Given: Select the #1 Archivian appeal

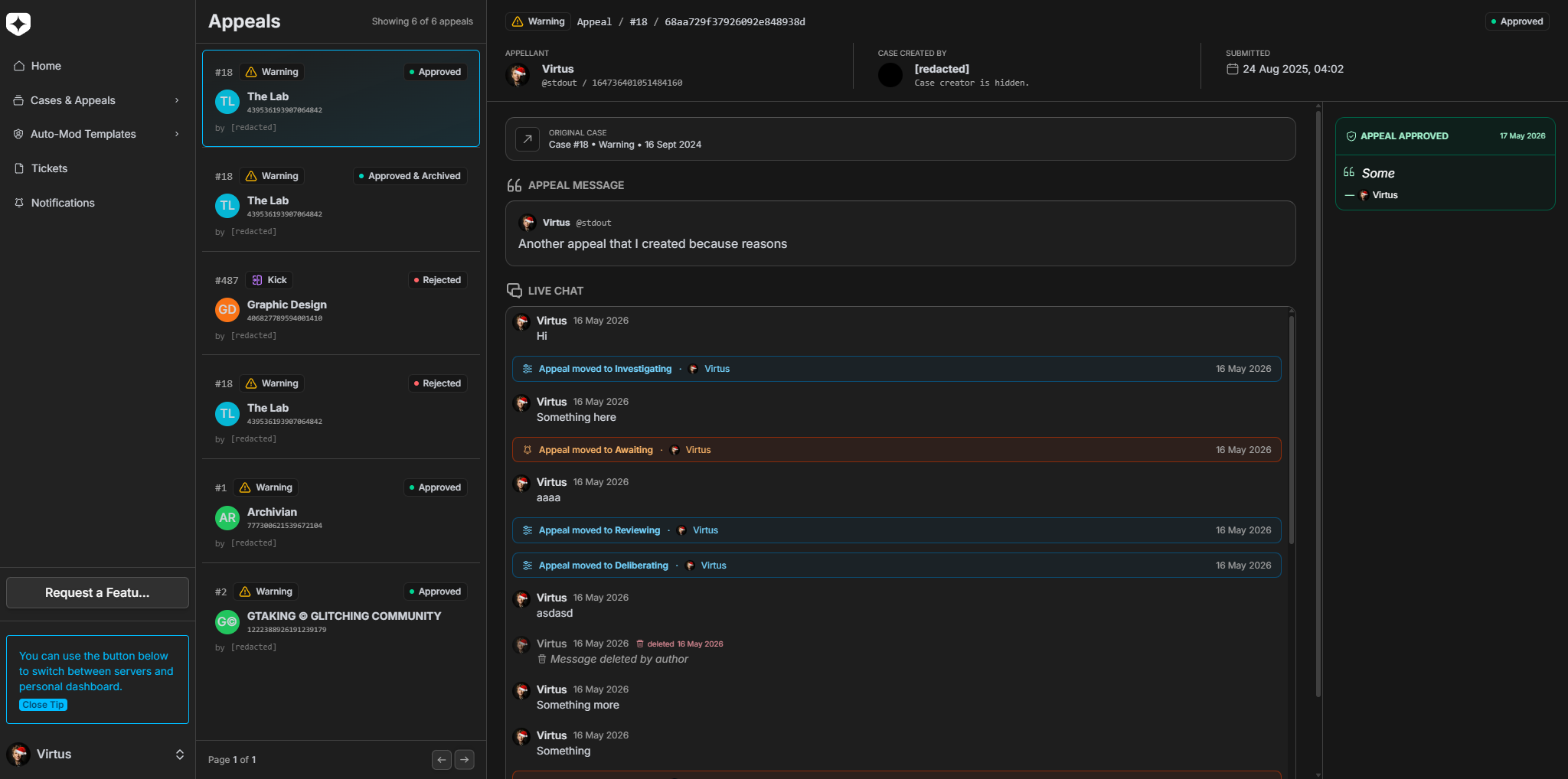Looking at the screenshot, I should (341, 514).
